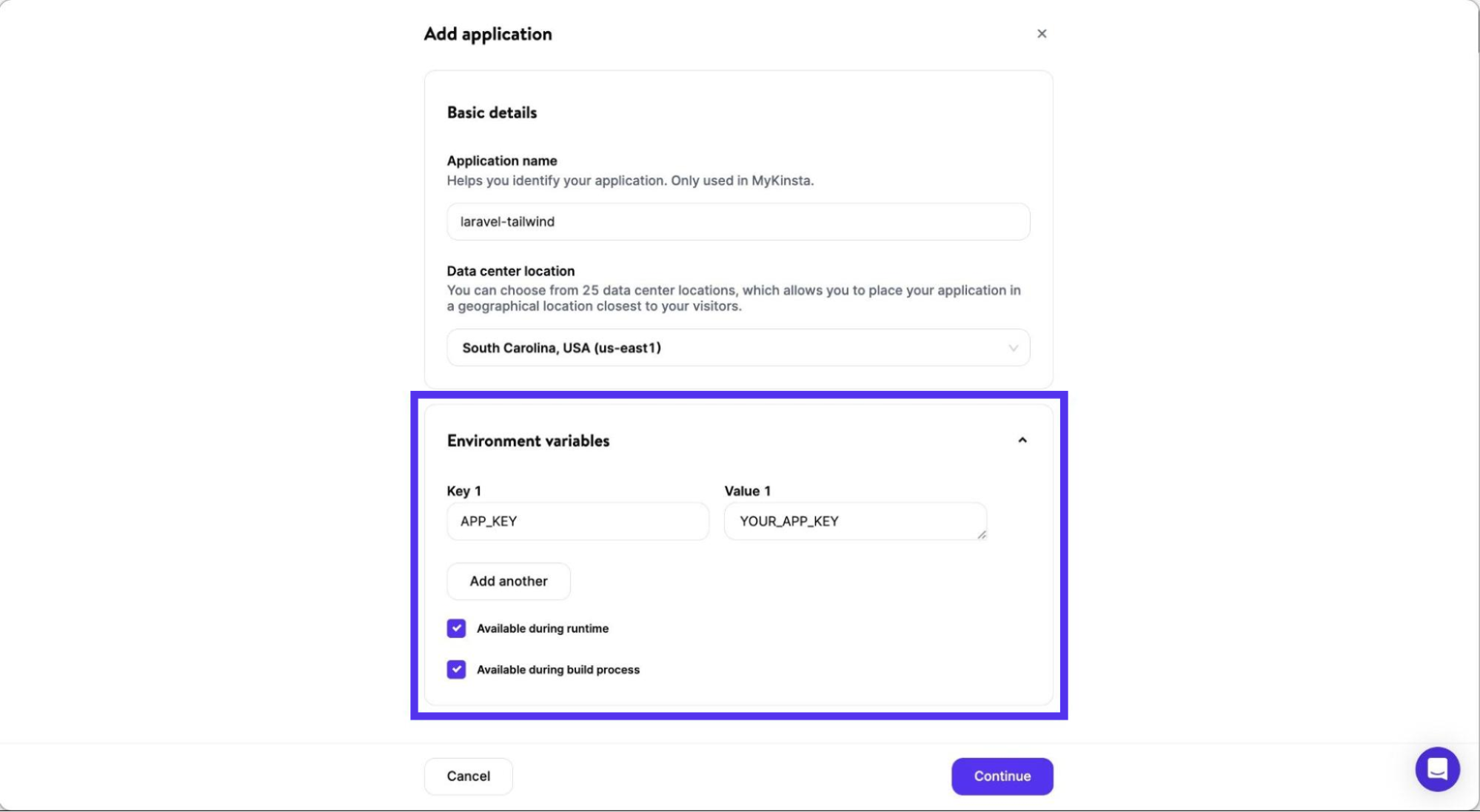Click the Environment variables section header
The image size is (1480, 812).
click(528, 440)
